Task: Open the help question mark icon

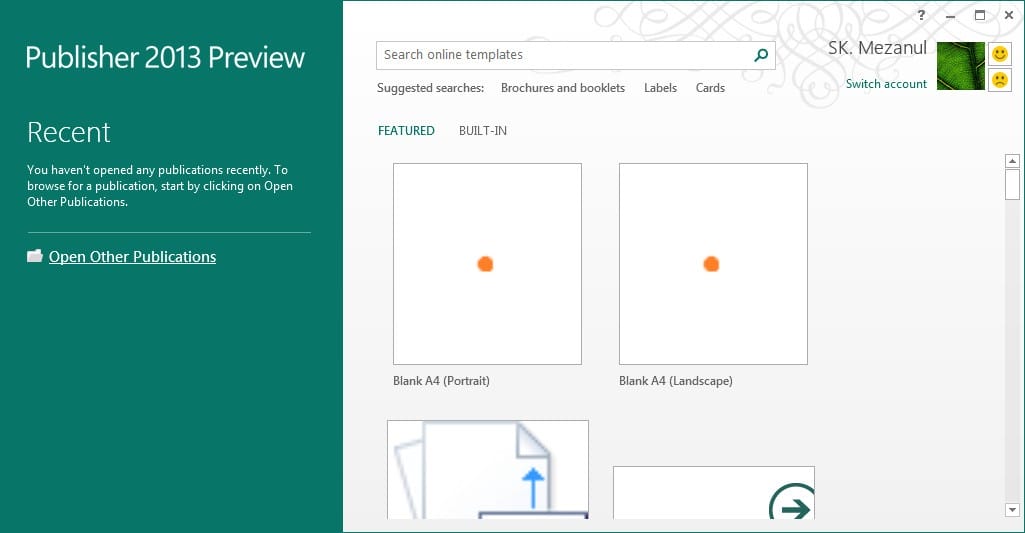Action: pos(921,15)
